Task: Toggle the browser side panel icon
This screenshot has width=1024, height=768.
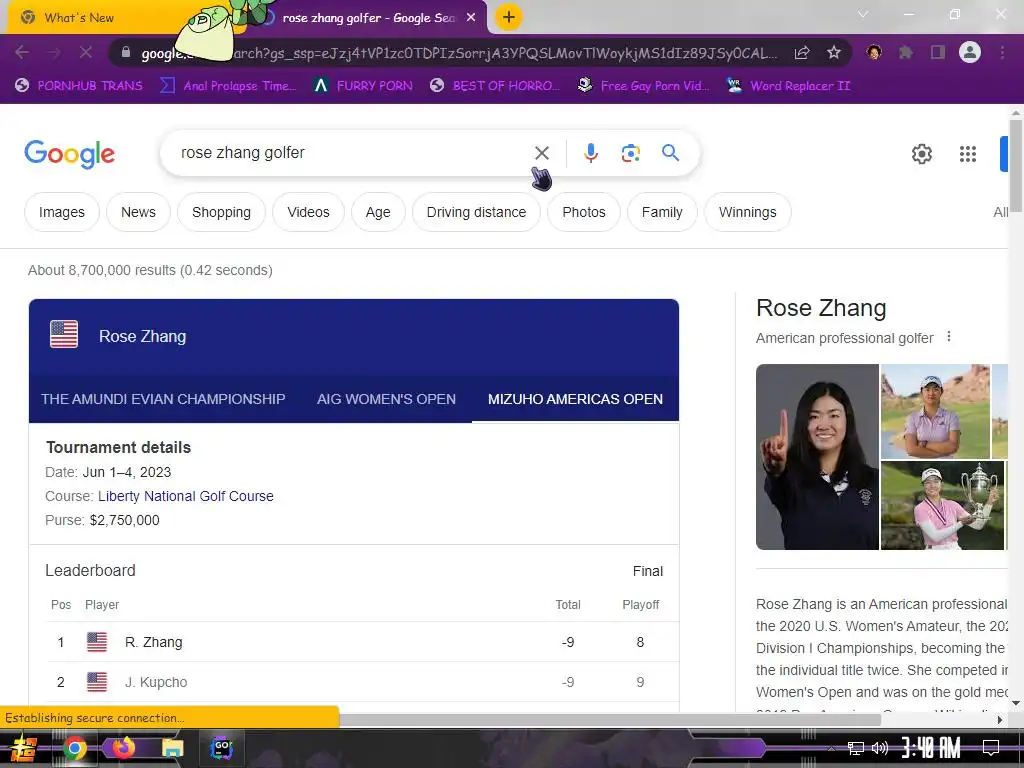Action: tap(938, 52)
